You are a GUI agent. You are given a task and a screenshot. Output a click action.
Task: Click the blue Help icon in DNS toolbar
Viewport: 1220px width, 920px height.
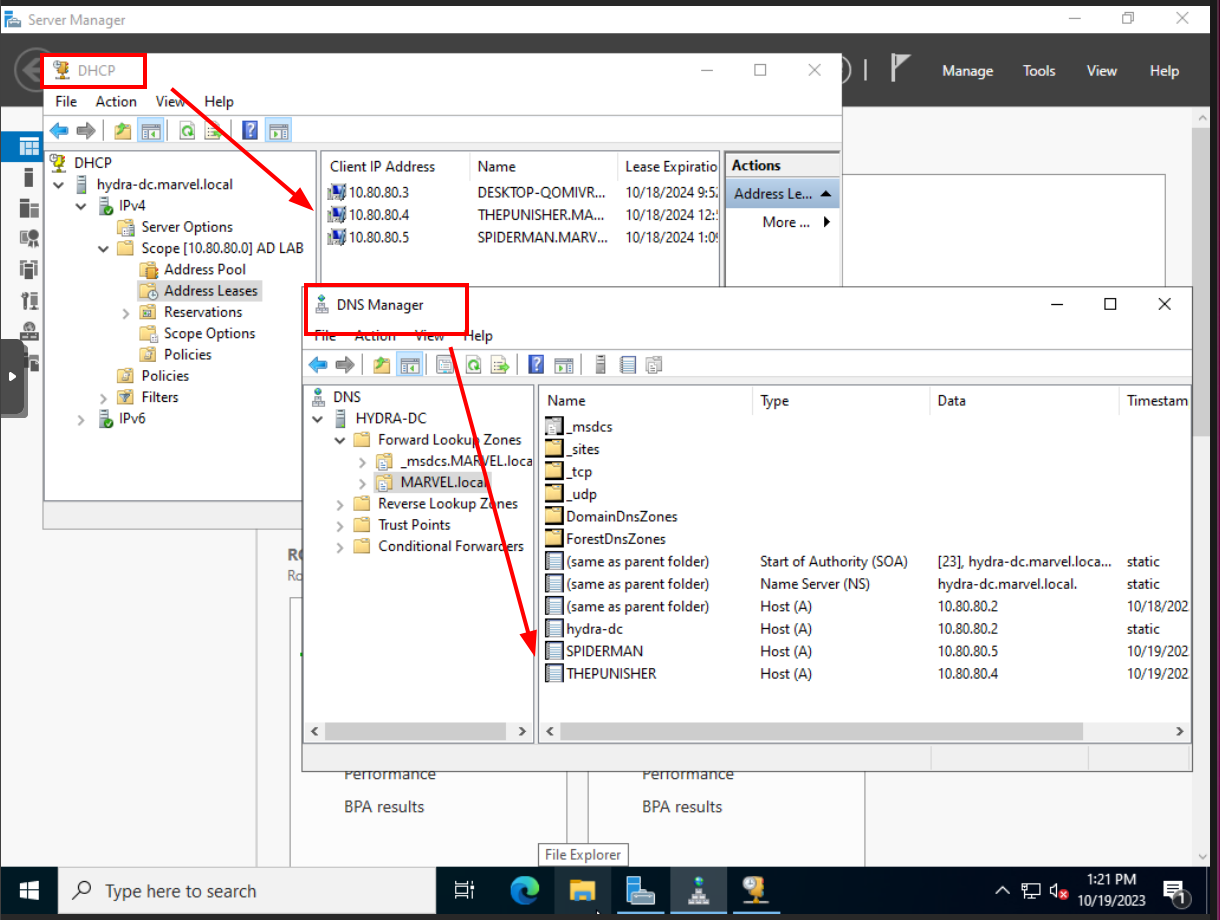point(536,365)
